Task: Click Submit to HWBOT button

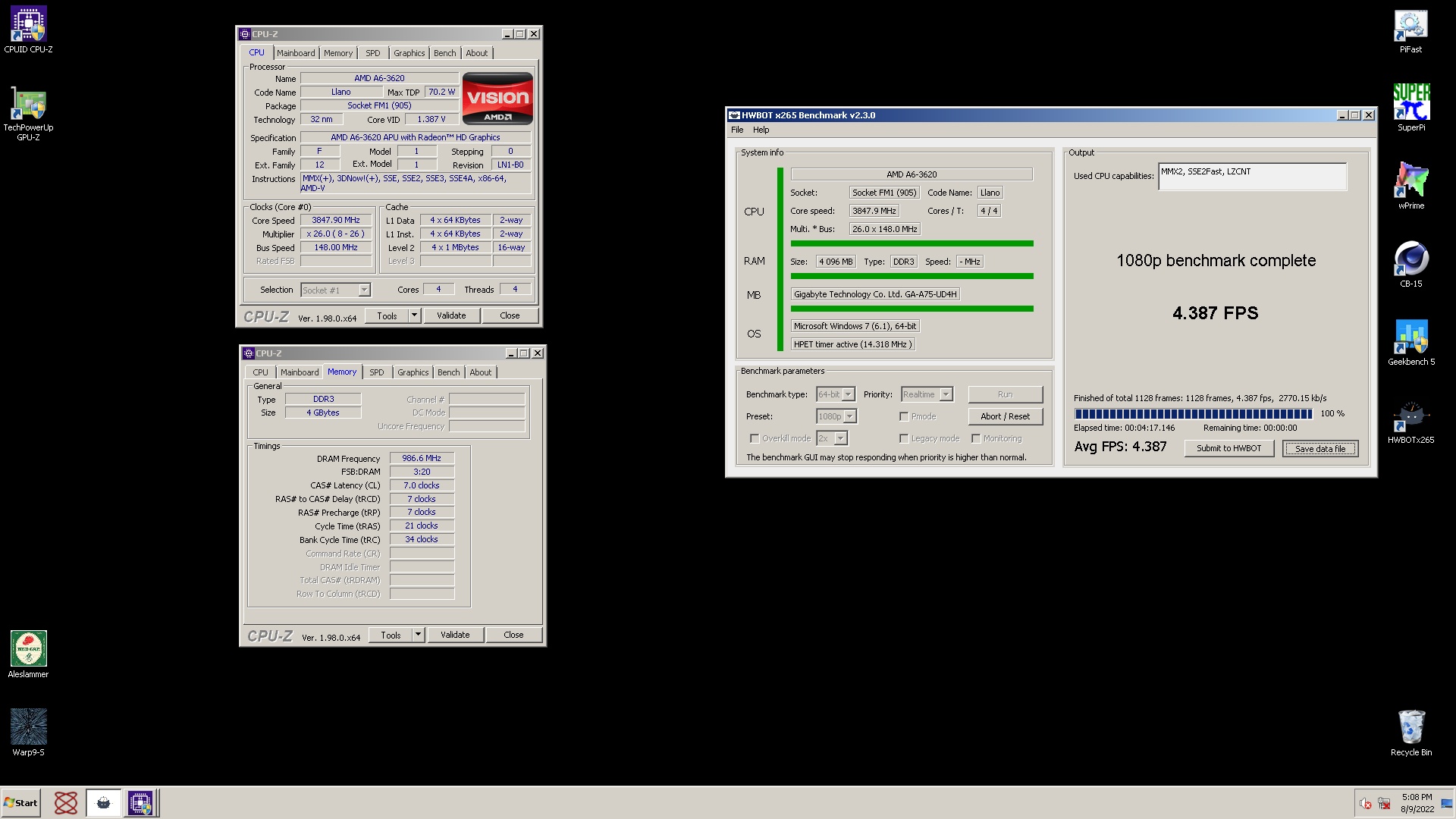Action: click(x=1228, y=448)
